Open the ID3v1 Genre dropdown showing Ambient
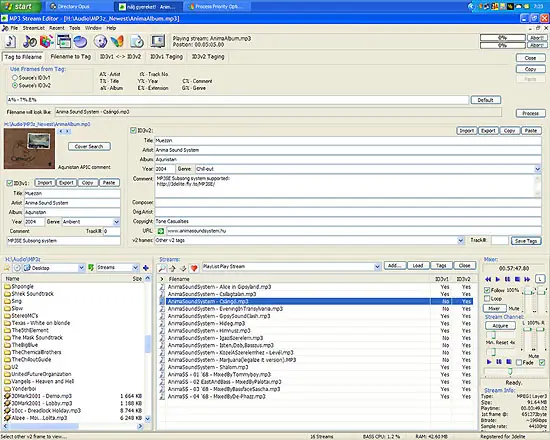Screen dimensions: 550x440 (116, 222)
